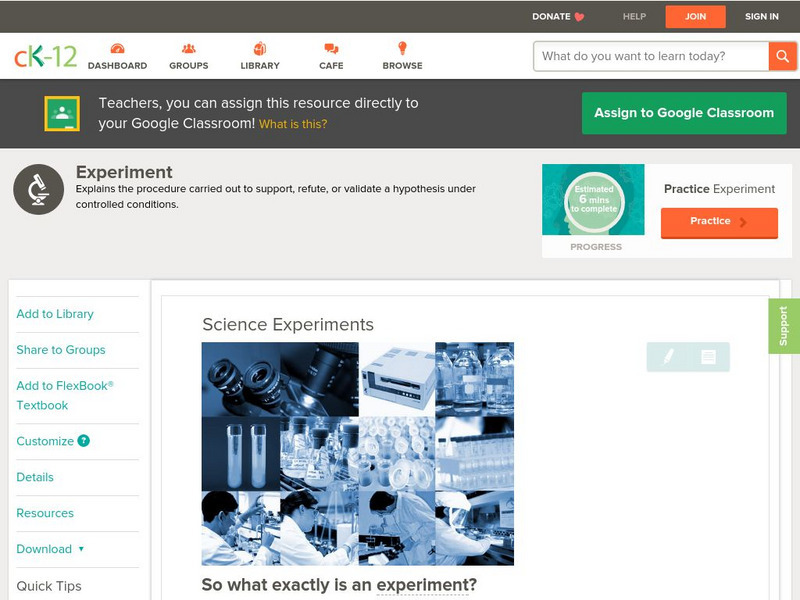
Task: Click the 'Science Experiments' section heading
Action: pyautogui.click(x=288, y=324)
